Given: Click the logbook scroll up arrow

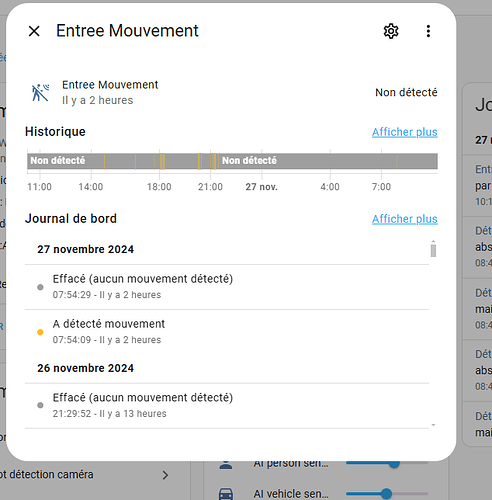Looking at the screenshot, I should click(x=433, y=241).
